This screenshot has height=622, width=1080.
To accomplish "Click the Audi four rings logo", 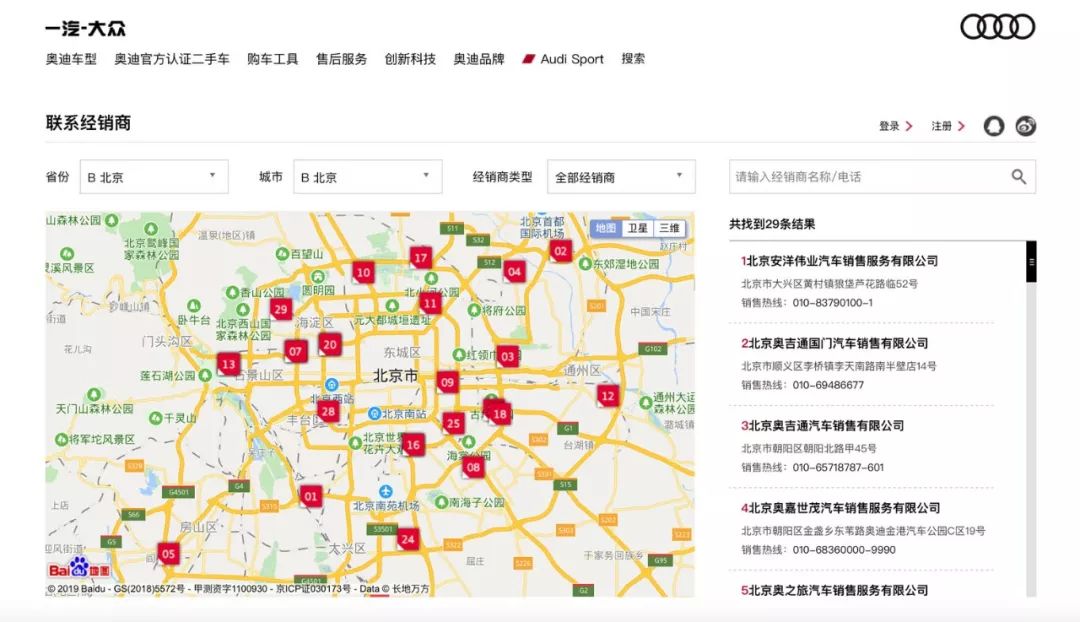I will pos(996,26).
